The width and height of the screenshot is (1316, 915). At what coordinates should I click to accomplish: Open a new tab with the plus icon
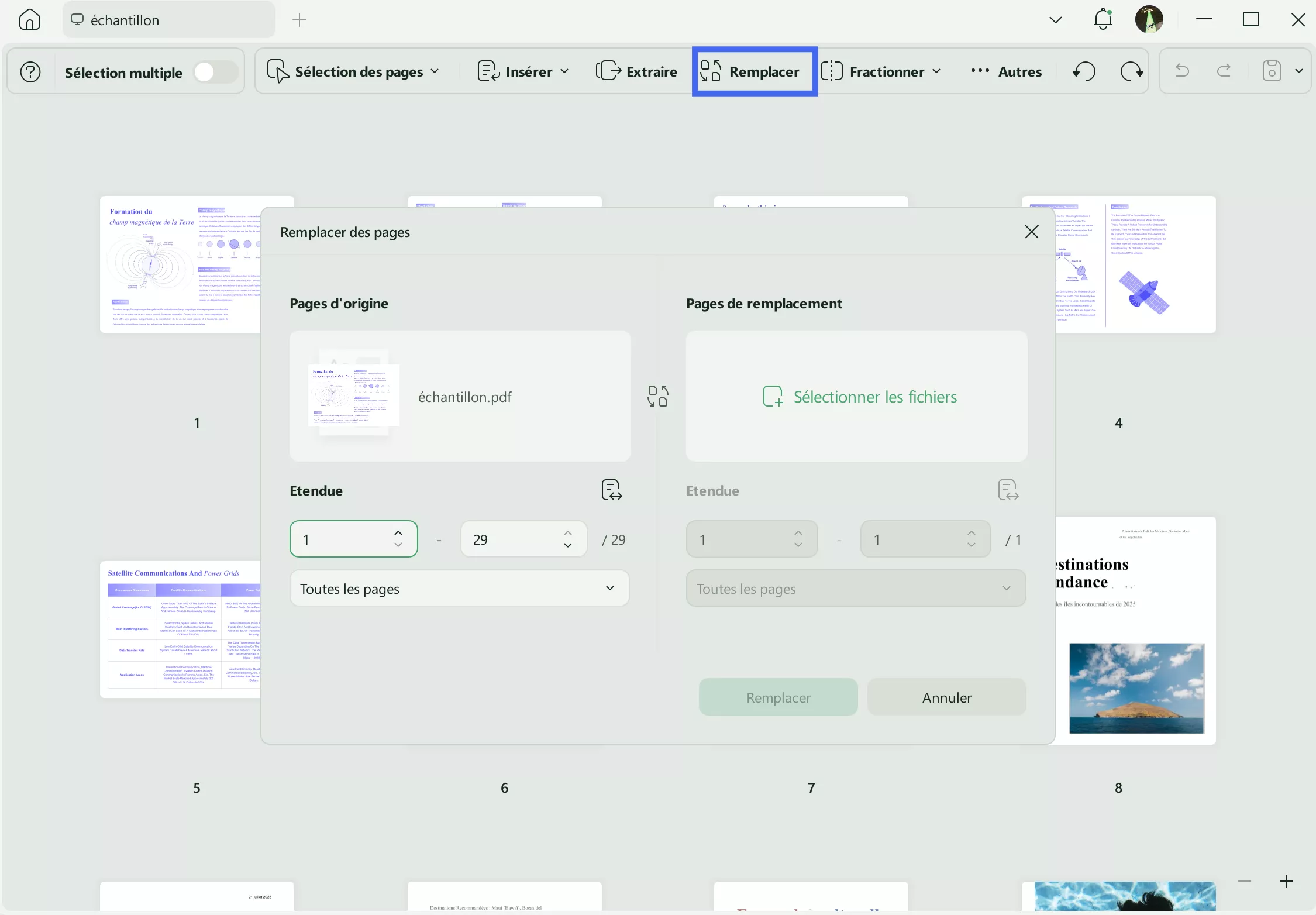coord(299,19)
